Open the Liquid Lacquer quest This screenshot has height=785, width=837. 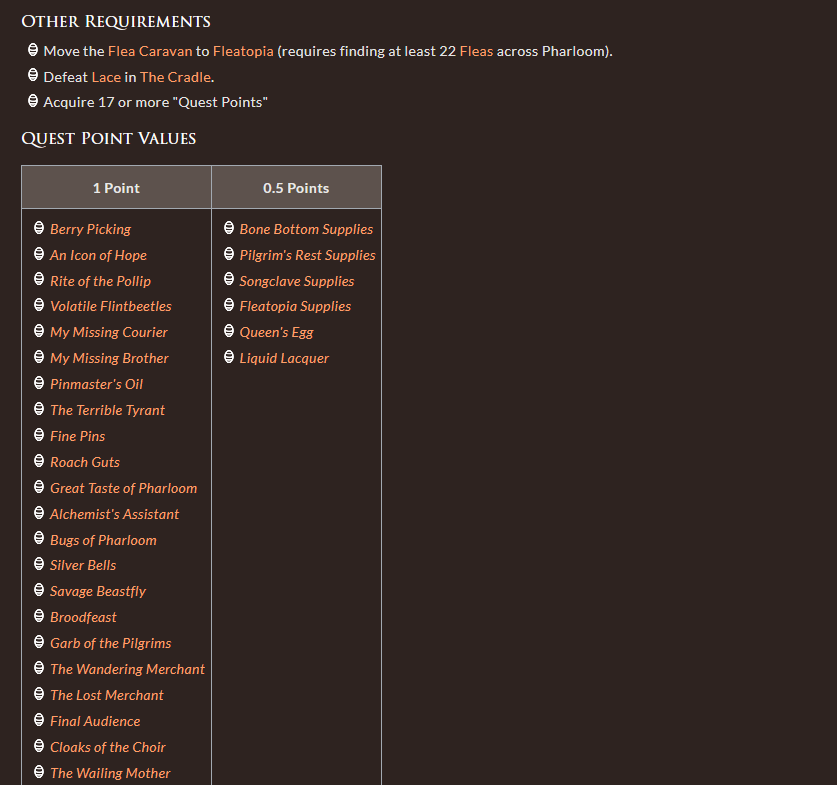click(x=284, y=358)
